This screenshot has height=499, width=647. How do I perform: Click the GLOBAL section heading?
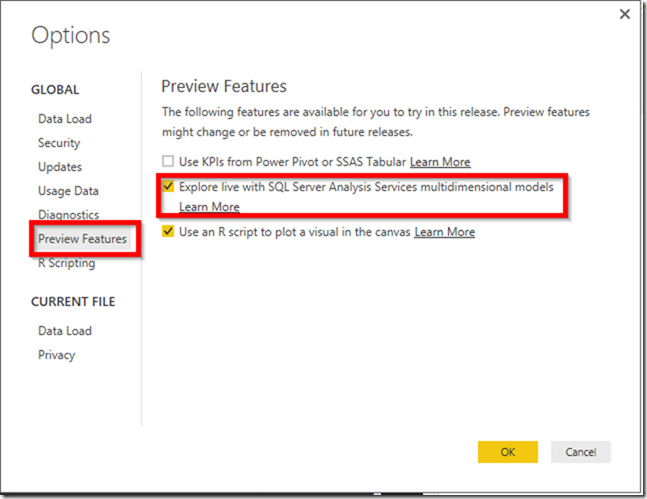coord(55,90)
